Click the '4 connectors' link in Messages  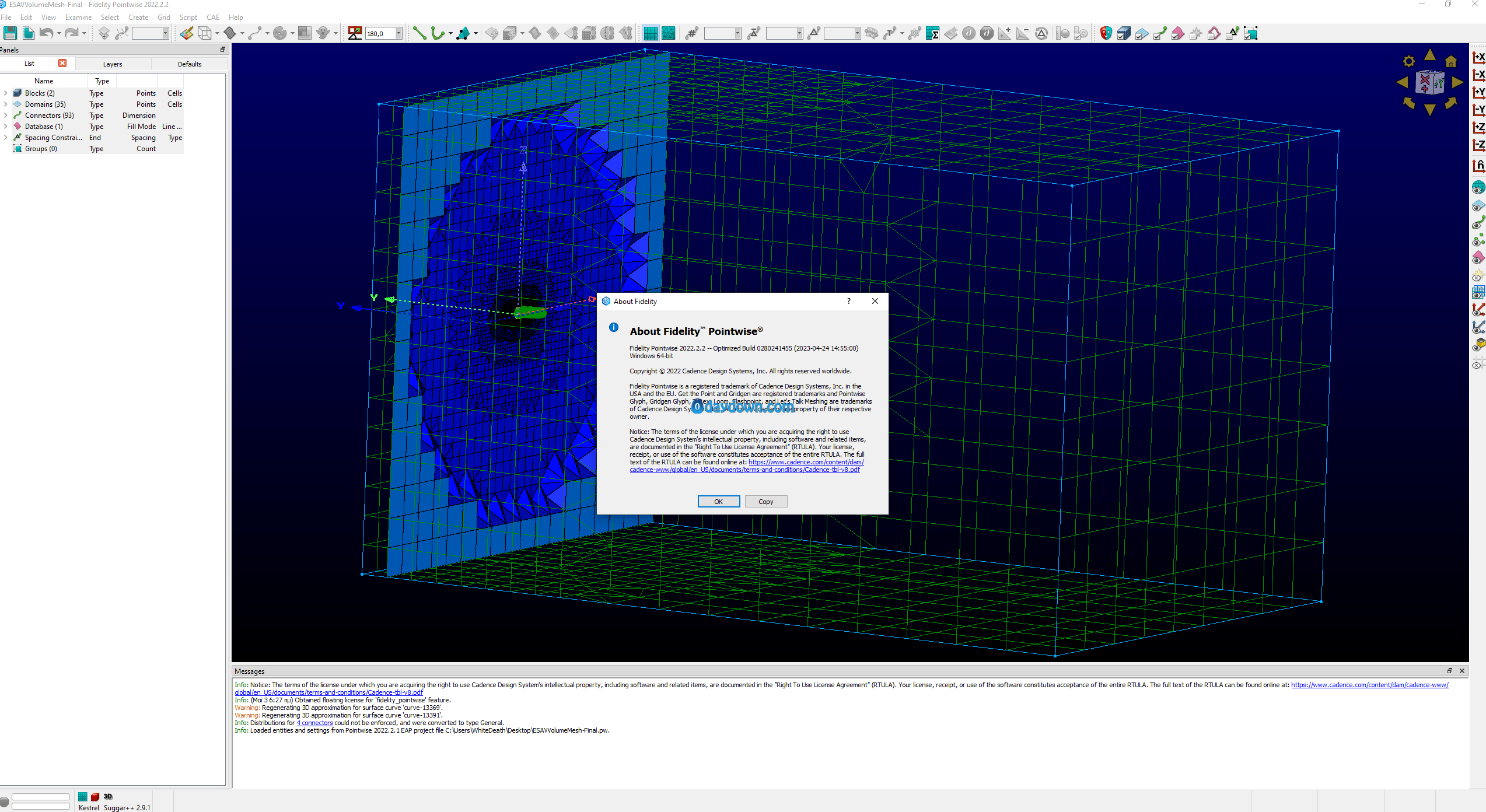pyautogui.click(x=314, y=723)
